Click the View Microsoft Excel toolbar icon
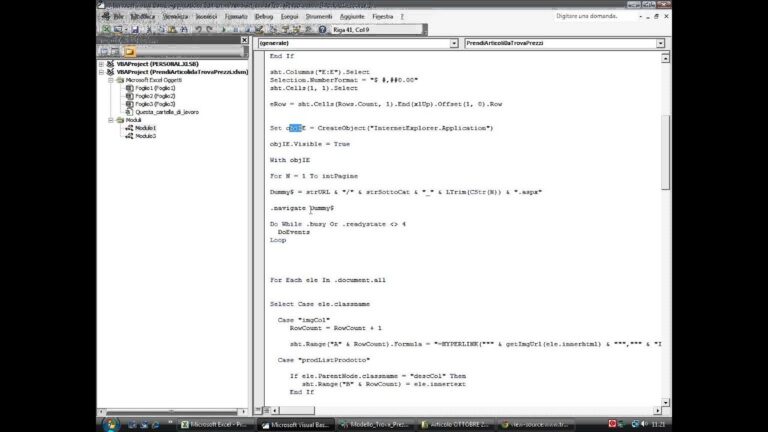The width and height of the screenshot is (768, 432). (x=106, y=29)
